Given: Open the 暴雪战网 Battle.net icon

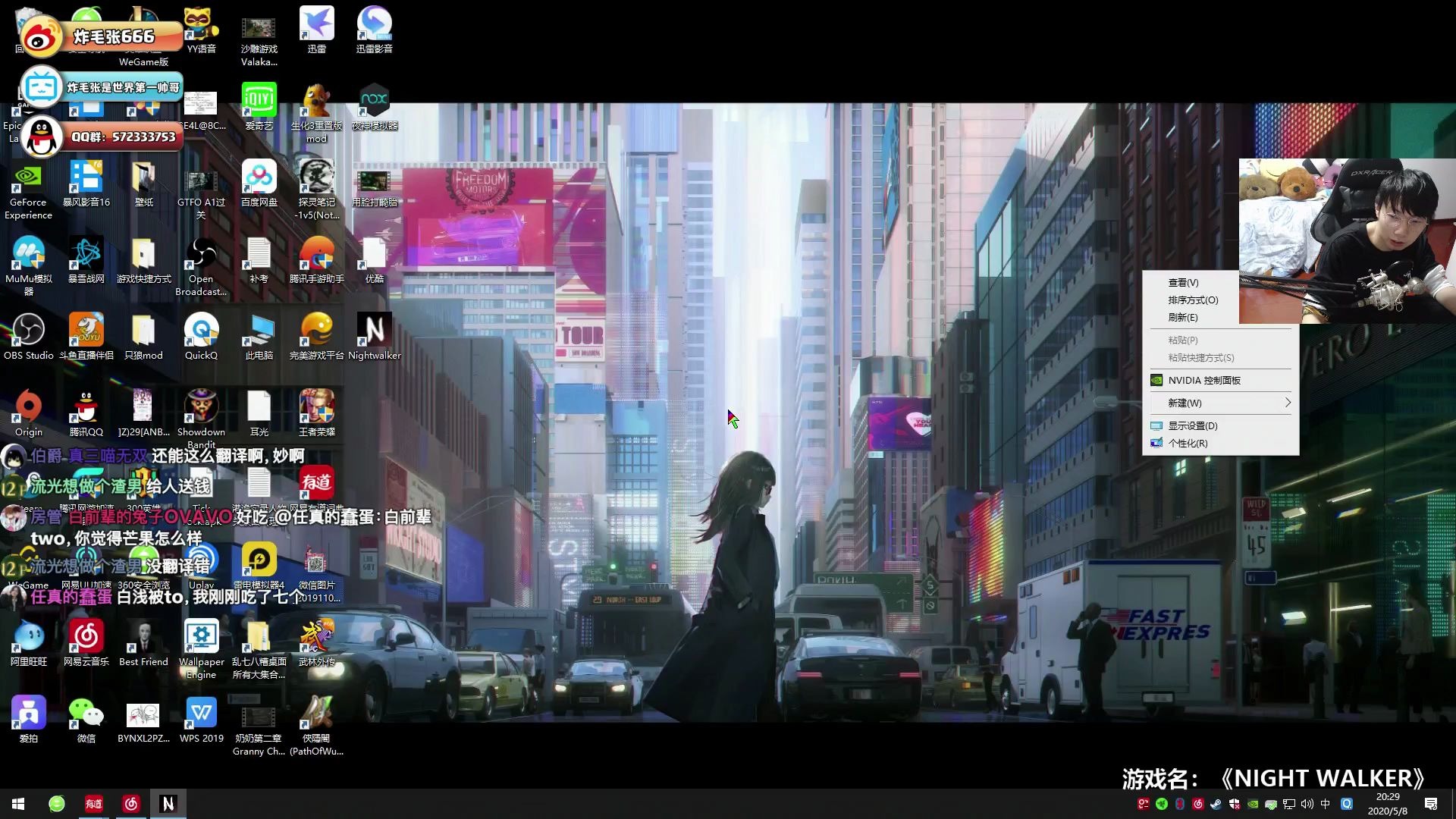Looking at the screenshot, I should coord(86,260).
